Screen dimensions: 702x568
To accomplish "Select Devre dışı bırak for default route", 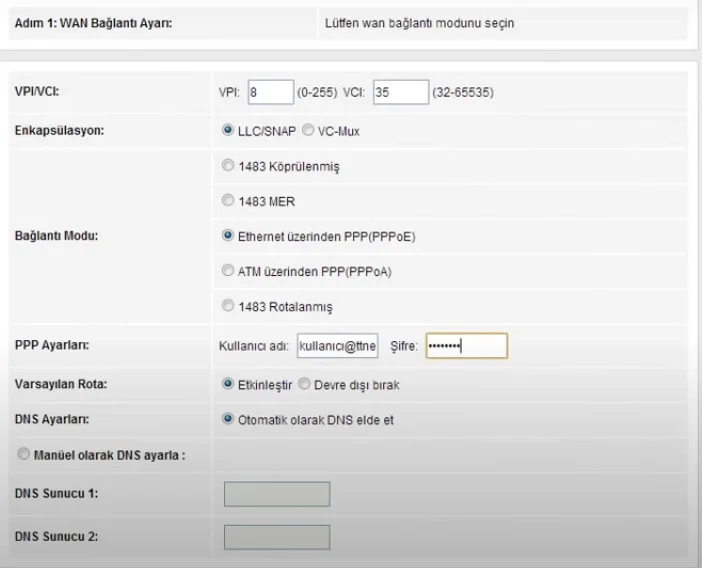I will 308,384.
